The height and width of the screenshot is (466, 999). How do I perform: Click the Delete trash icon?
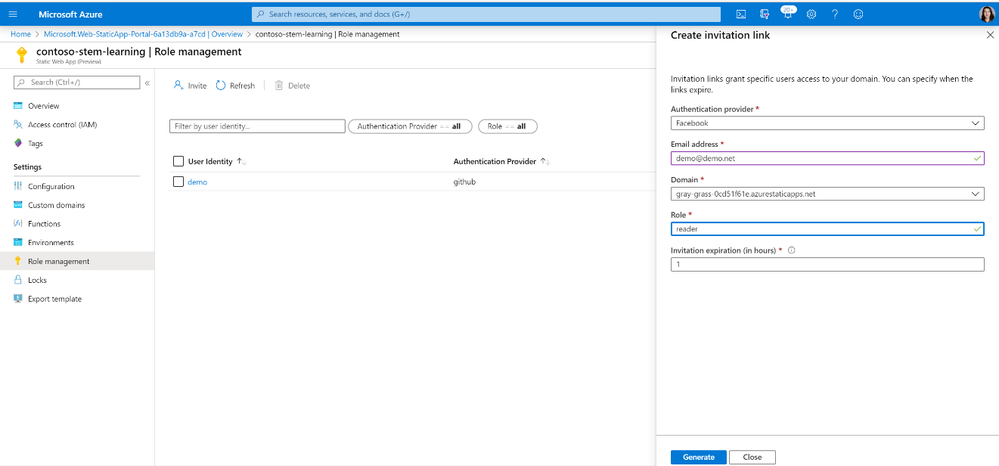pyautogui.click(x=278, y=85)
